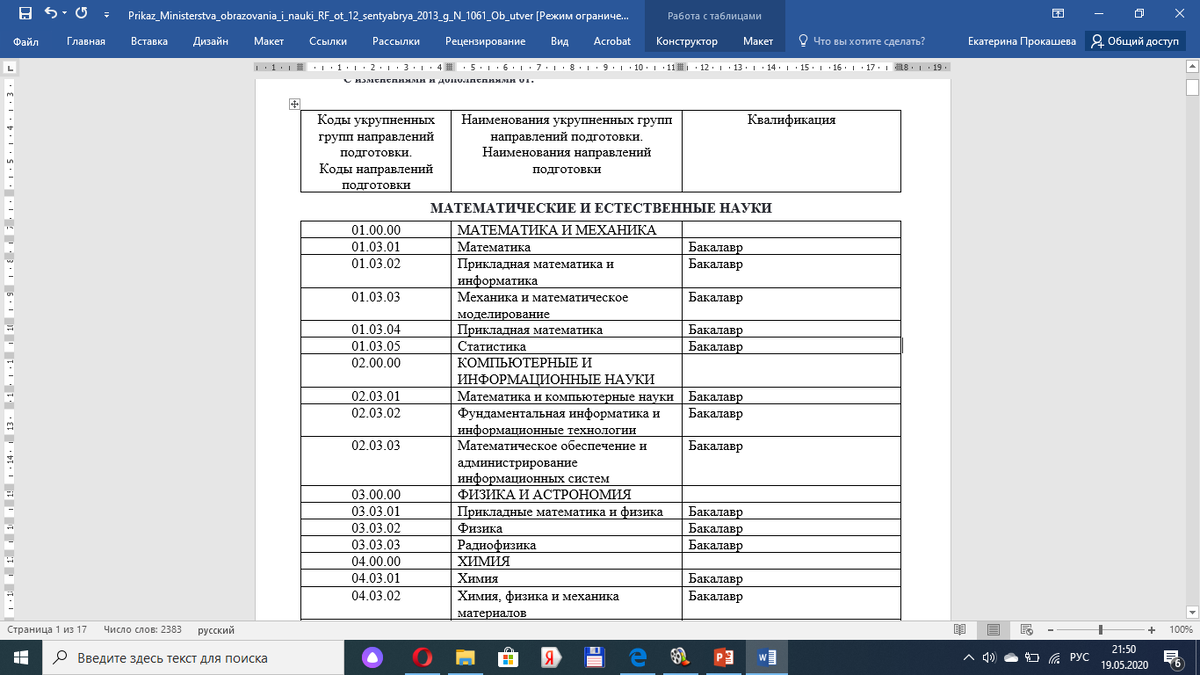Open the Рецензирование tab
Image resolution: width=1200 pixels, height=675 pixels.
point(485,41)
